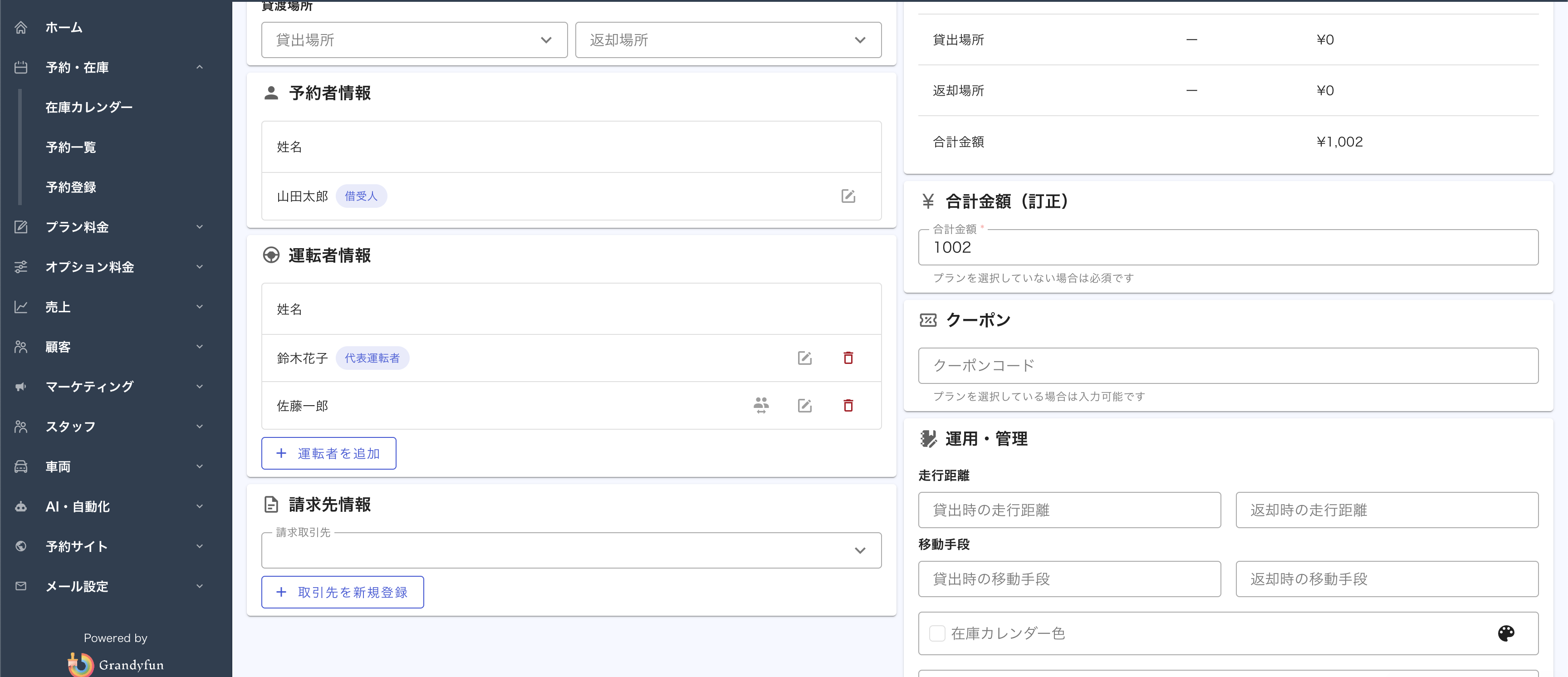Delete driver 鈴木花子 with trash icon
The width and height of the screenshot is (1568, 677).
[x=848, y=358]
